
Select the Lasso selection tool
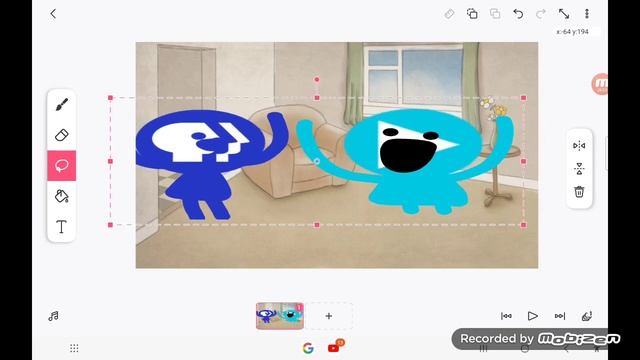click(62, 166)
